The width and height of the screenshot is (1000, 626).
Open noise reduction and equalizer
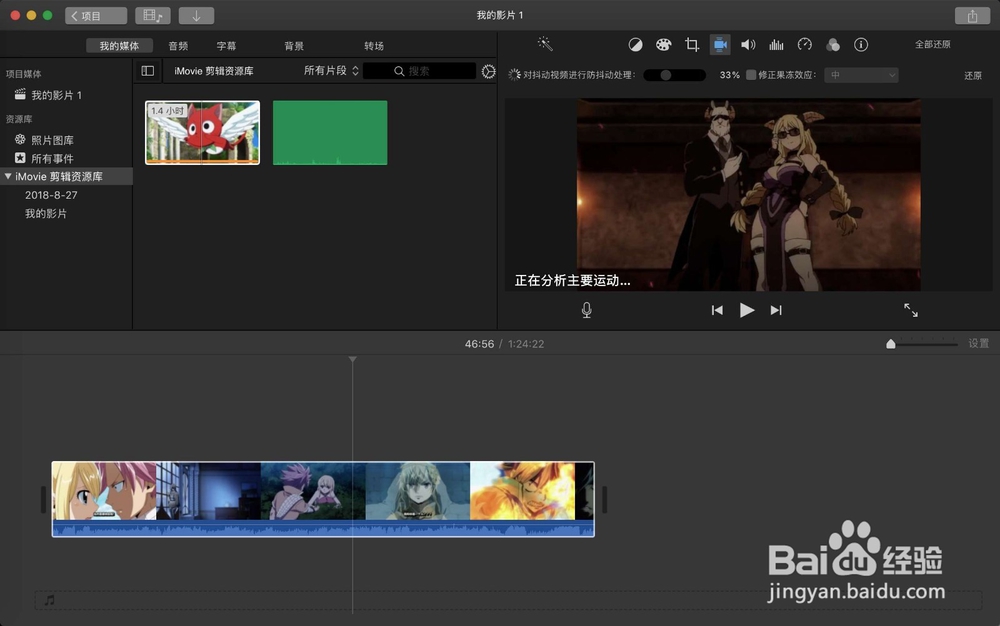[x=776, y=45]
